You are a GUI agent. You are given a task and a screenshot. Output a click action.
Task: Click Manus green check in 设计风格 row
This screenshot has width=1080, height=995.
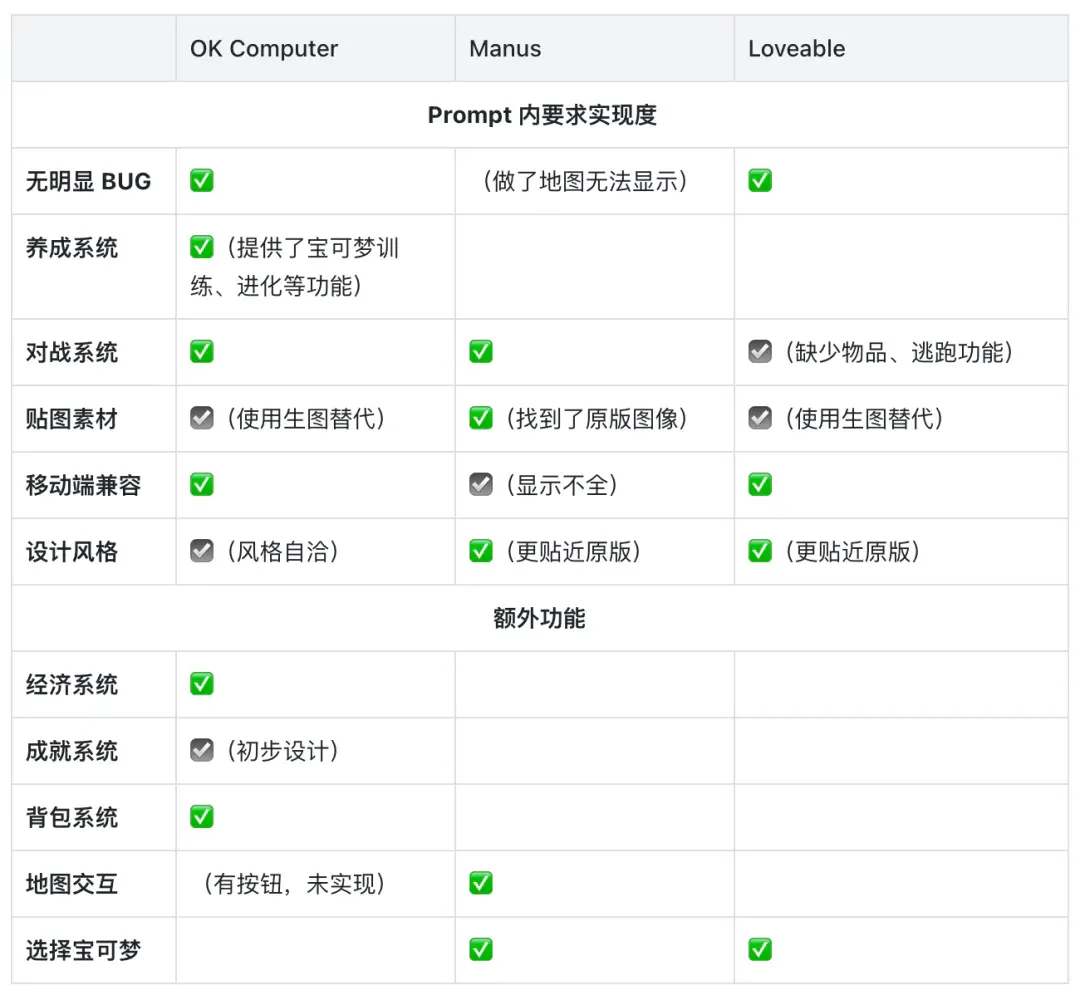[x=481, y=550]
